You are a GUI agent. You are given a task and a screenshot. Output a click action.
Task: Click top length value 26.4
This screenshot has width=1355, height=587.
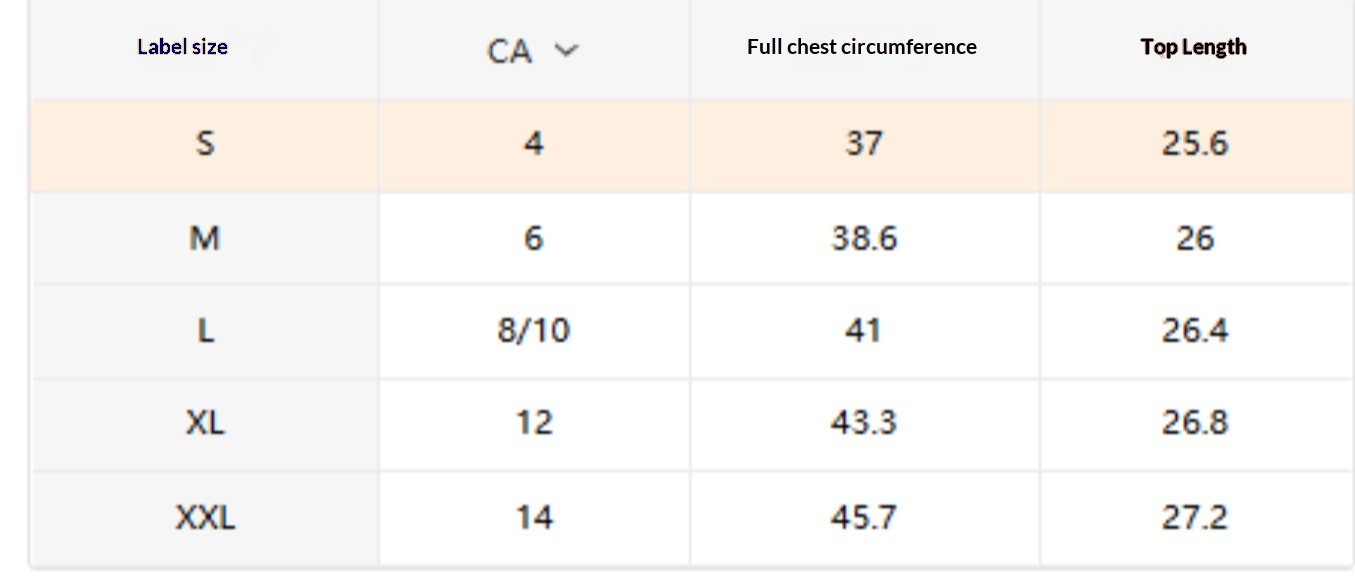tap(1194, 330)
